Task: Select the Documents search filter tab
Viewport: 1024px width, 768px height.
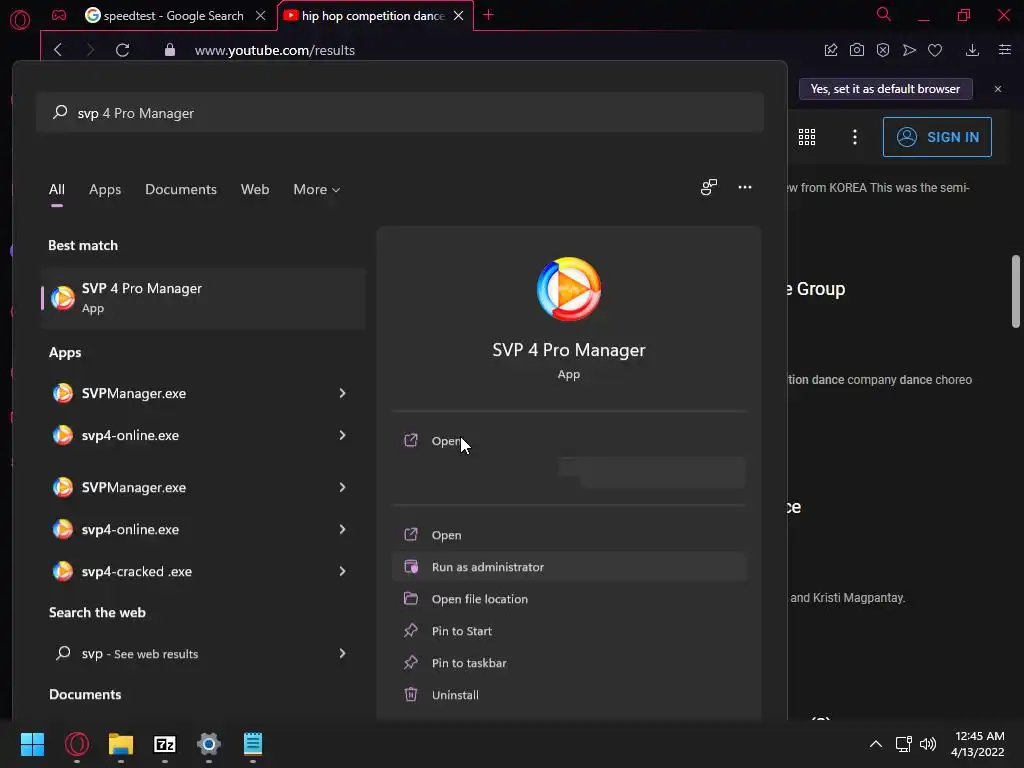Action: (x=181, y=189)
